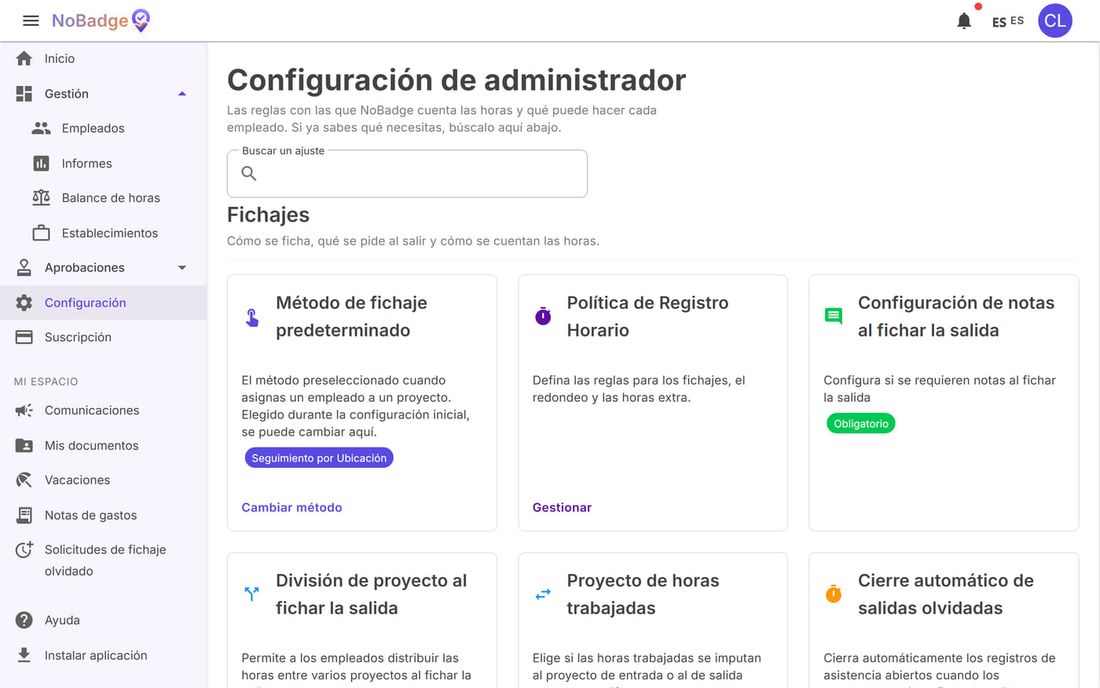
Task: Click the Suscripción card icon
Action: (24, 337)
